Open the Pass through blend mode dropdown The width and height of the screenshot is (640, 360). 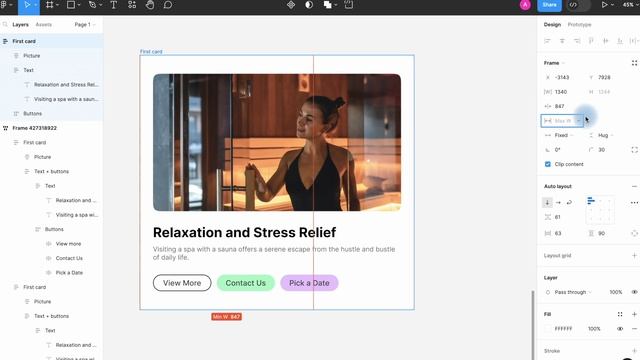click(x=572, y=292)
